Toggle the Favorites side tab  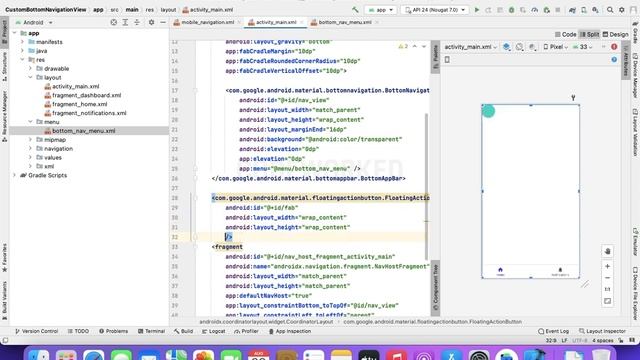click(4, 258)
